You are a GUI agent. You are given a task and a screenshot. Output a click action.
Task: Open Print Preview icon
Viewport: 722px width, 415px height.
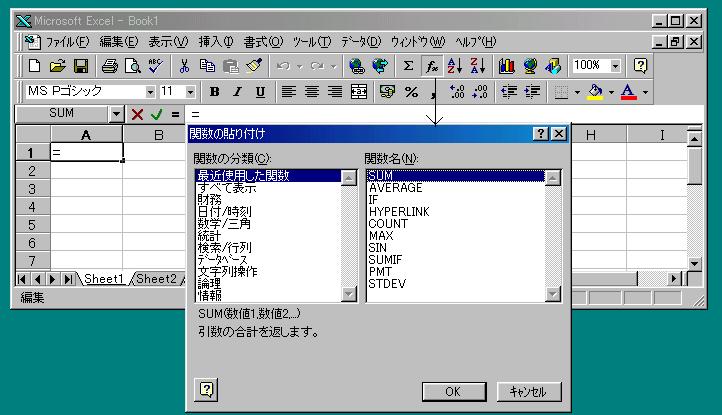click(x=133, y=66)
